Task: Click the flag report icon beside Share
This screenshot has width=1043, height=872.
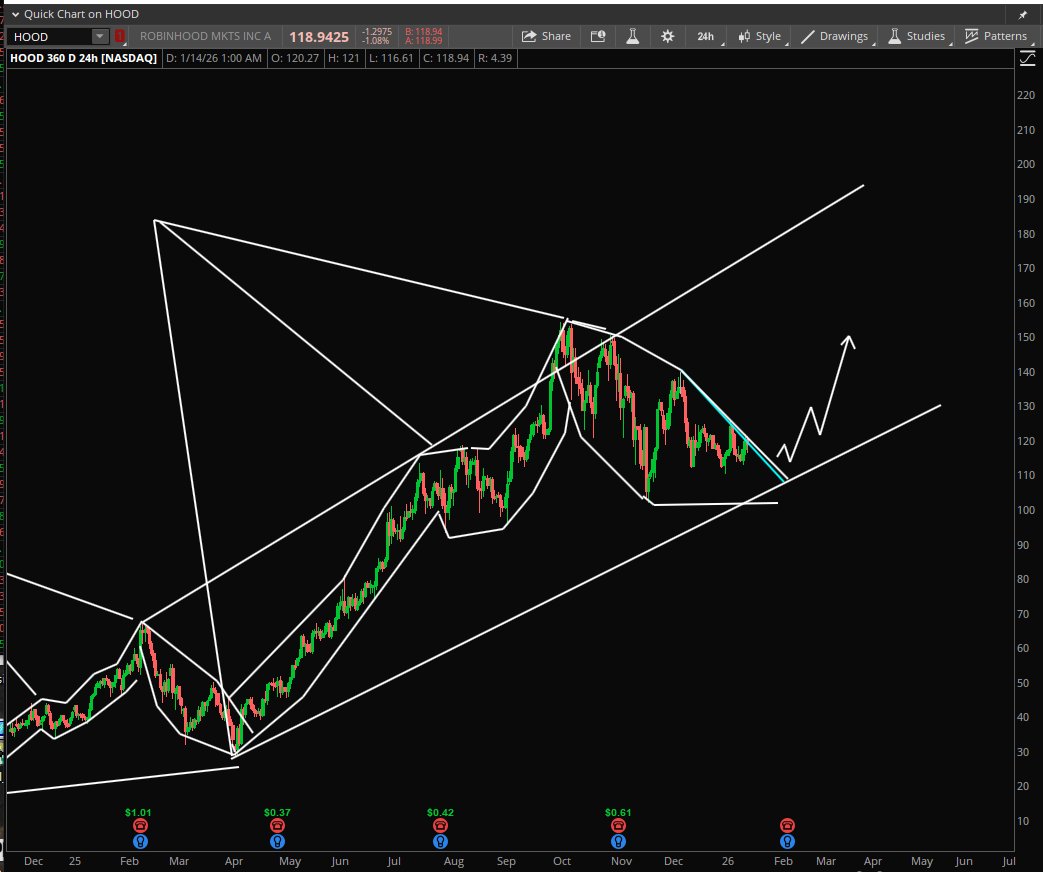Action: [x=598, y=36]
